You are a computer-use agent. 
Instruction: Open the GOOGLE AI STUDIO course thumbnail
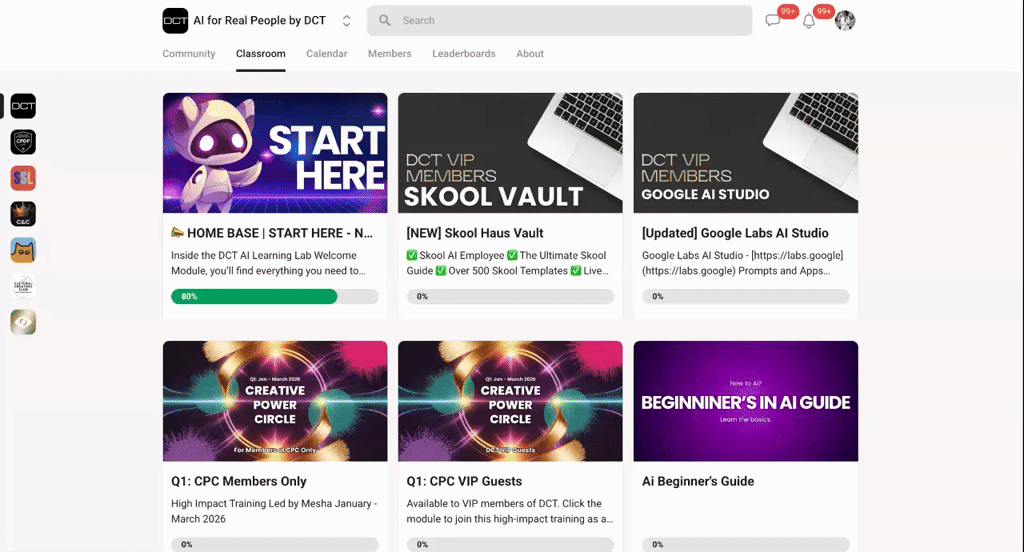[x=746, y=153]
